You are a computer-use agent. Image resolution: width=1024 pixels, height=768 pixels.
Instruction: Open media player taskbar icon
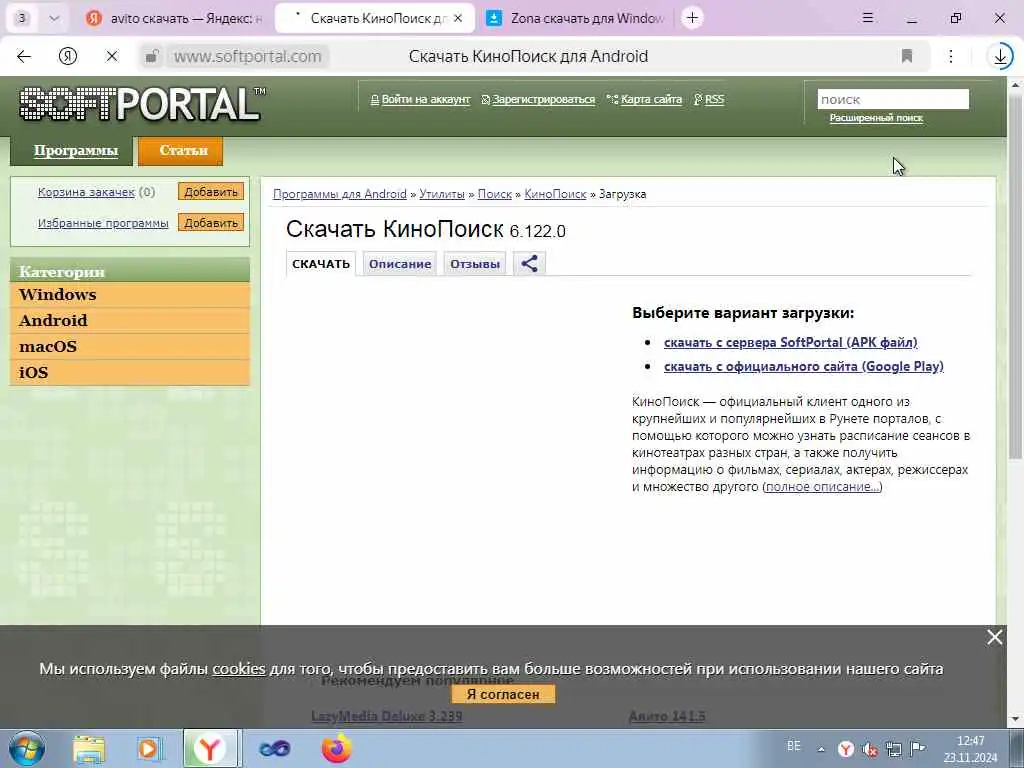pos(149,748)
